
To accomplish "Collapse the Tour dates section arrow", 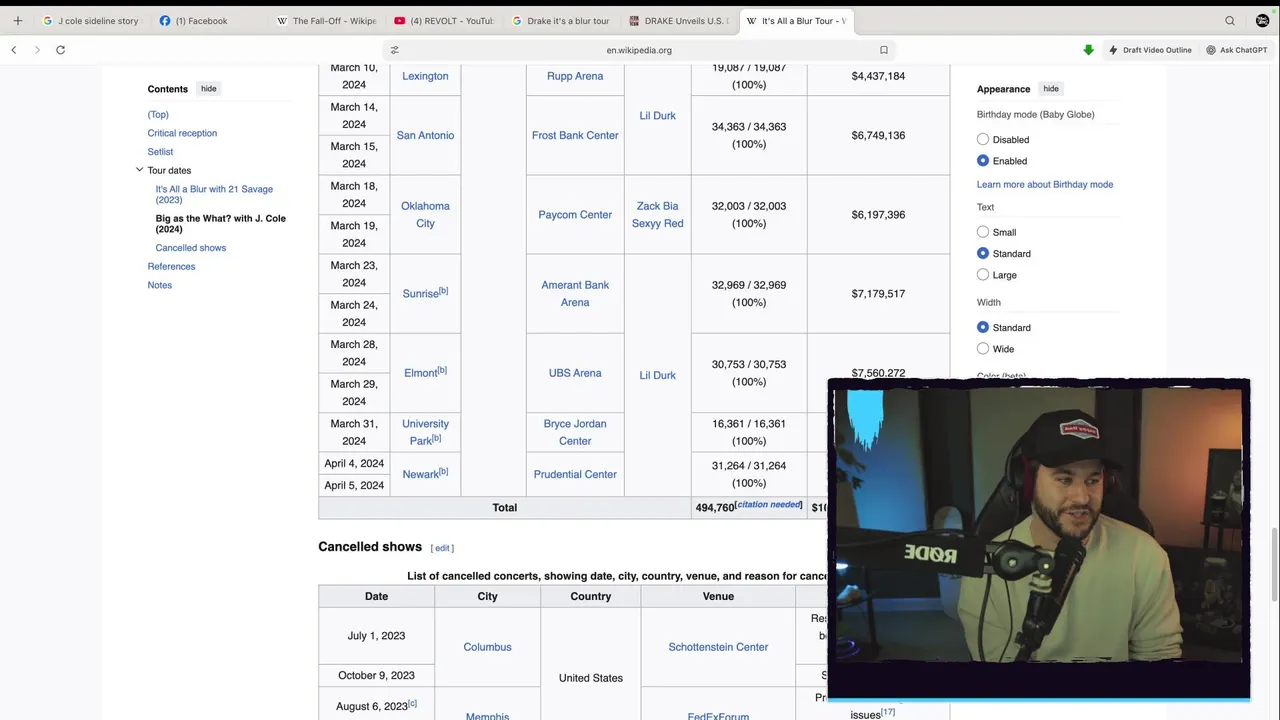I will [139, 170].
